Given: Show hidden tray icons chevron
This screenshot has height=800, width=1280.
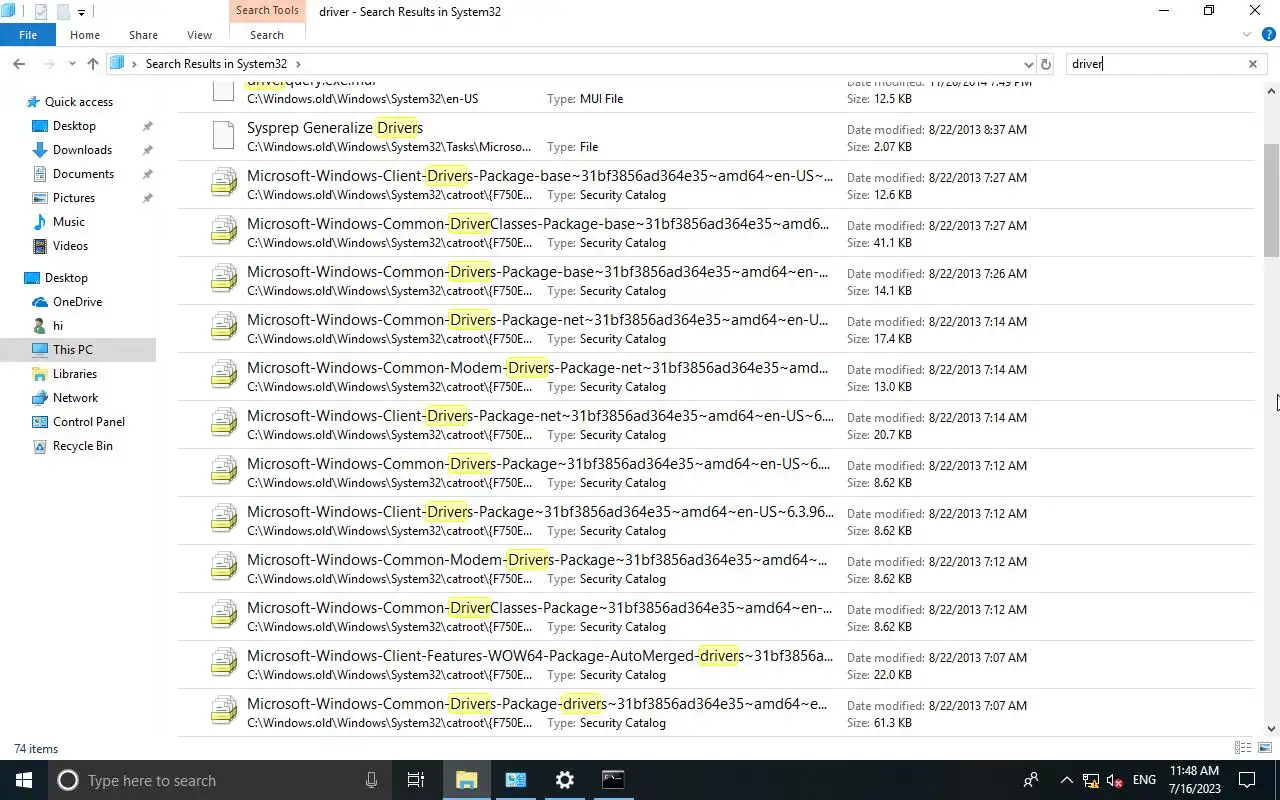Looking at the screenshot, I should [1066, 780].
